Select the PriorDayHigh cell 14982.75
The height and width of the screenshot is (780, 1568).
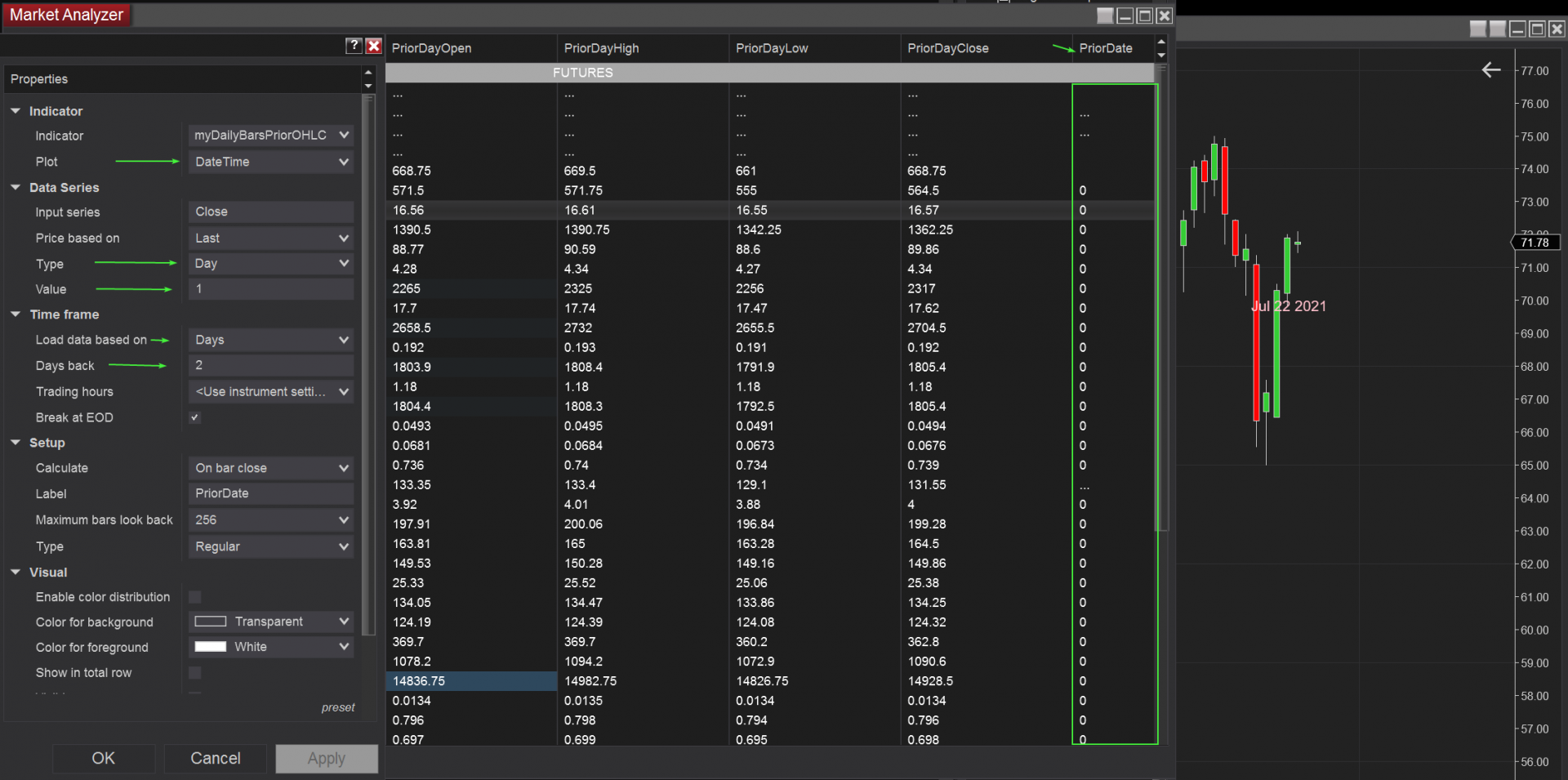tap(643, 681)
